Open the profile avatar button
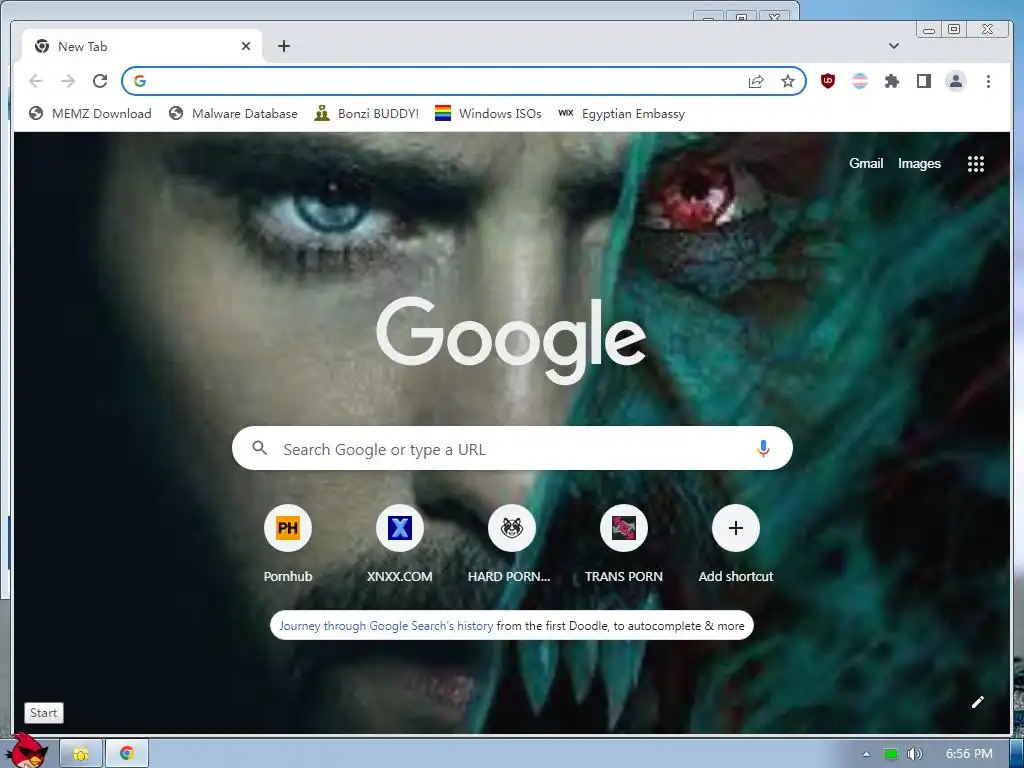This screenshot has width=1024, height=768. tap(955, 81)
